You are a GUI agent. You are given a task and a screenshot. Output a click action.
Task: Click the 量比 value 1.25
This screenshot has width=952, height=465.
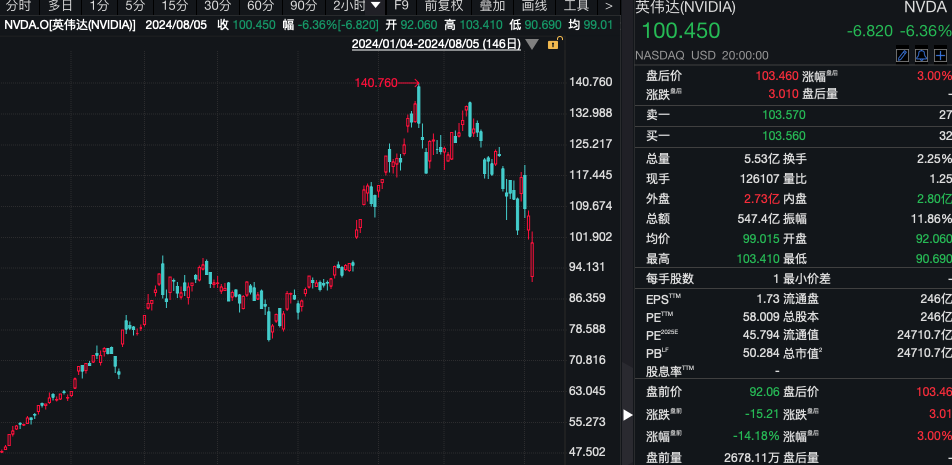coord(940,178)
